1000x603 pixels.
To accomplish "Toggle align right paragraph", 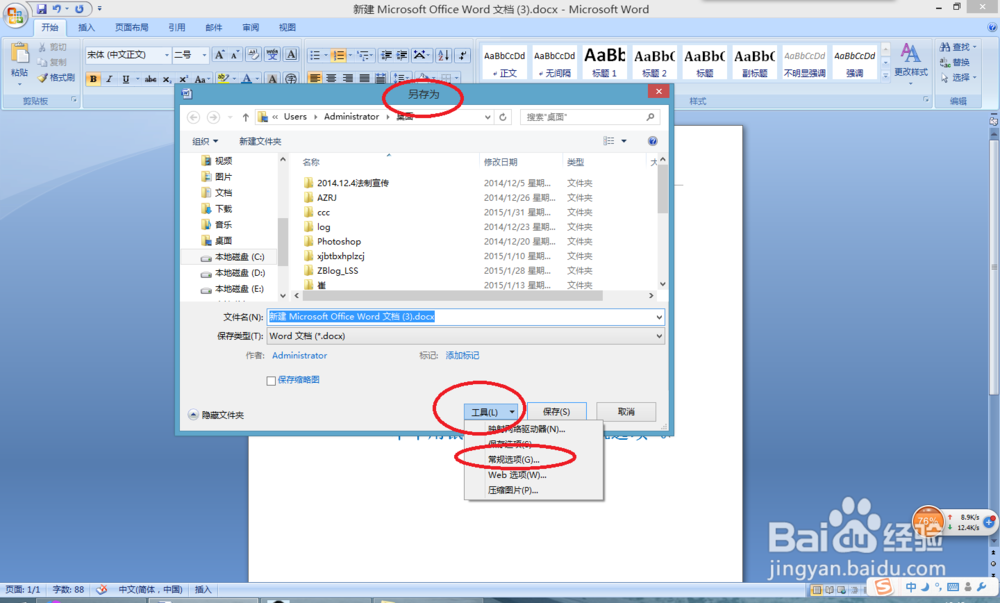I will click(348, 78).
